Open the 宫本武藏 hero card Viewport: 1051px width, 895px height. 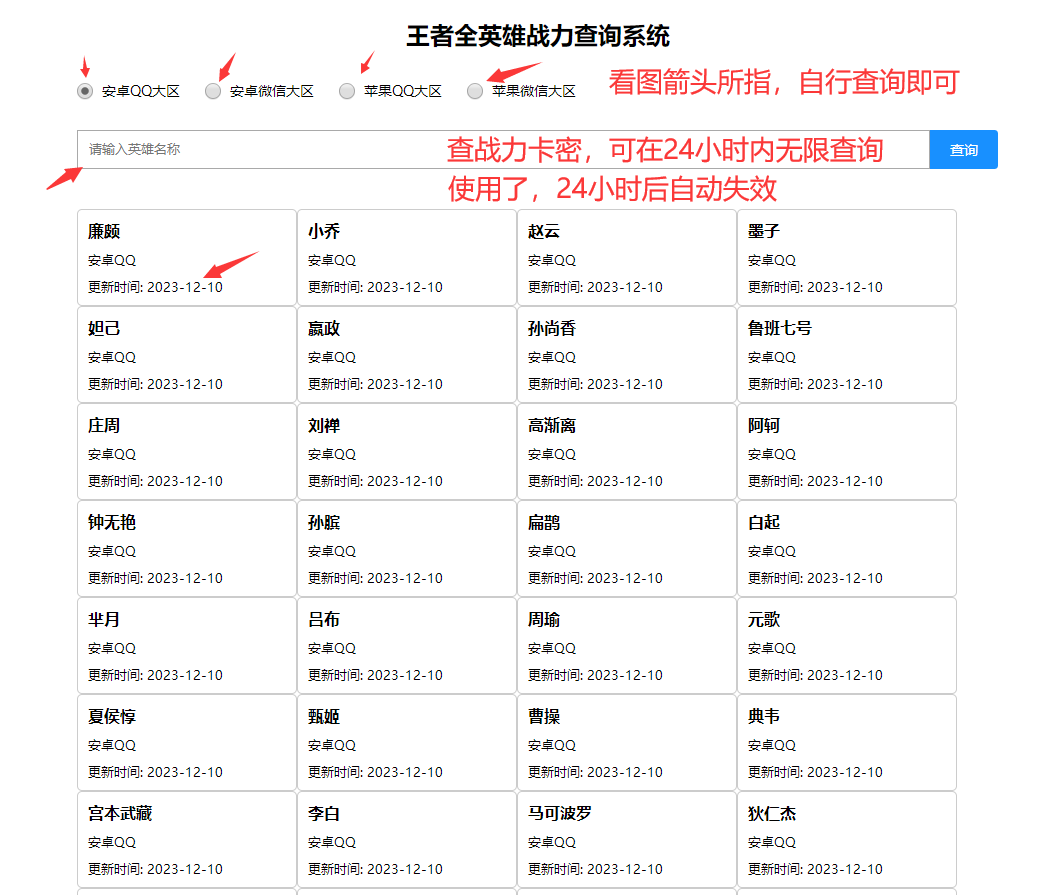click(187, 839)
